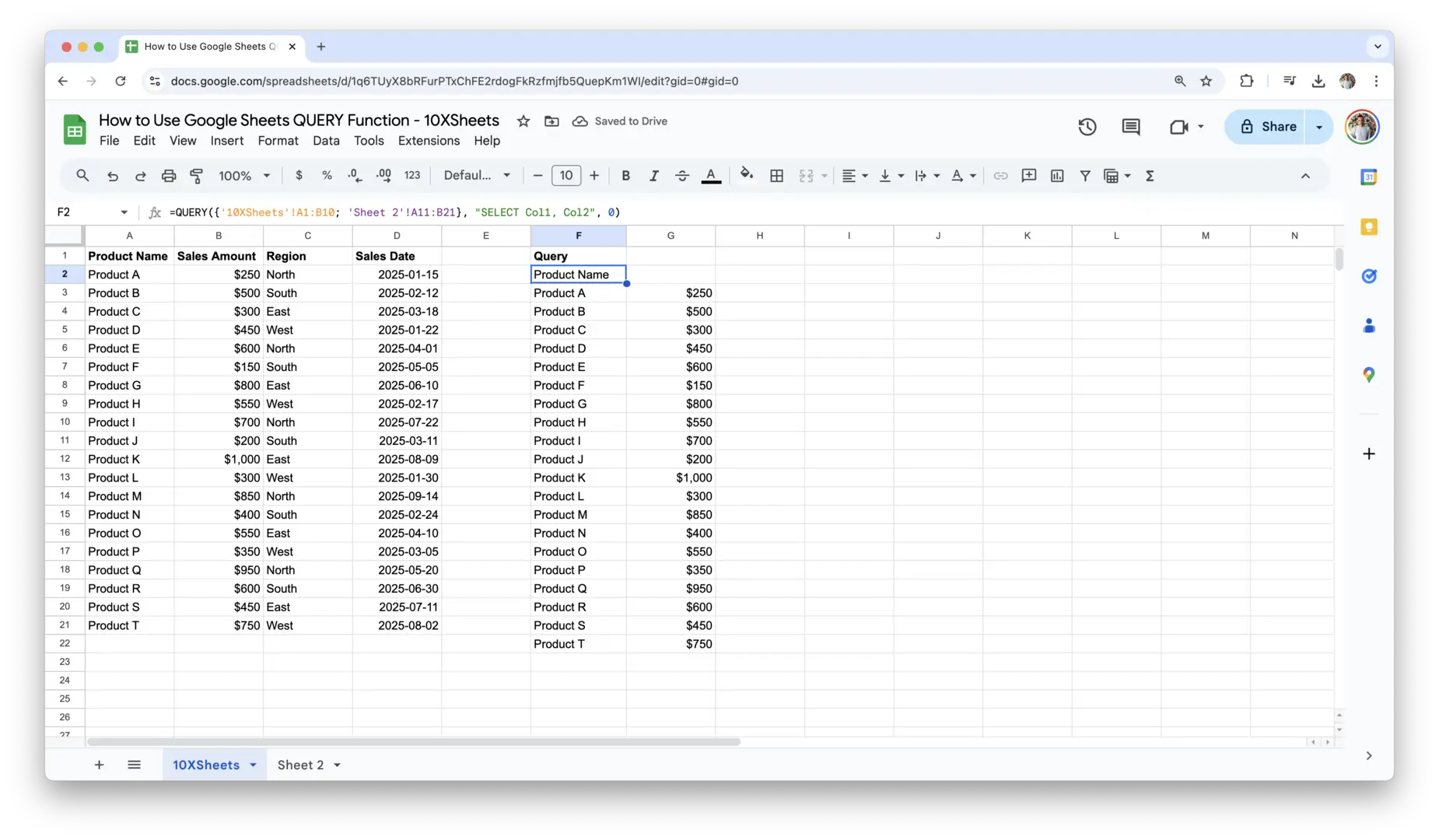
Task: Open Google Calendar side panel icon
Action: (x=1369, y=177)
